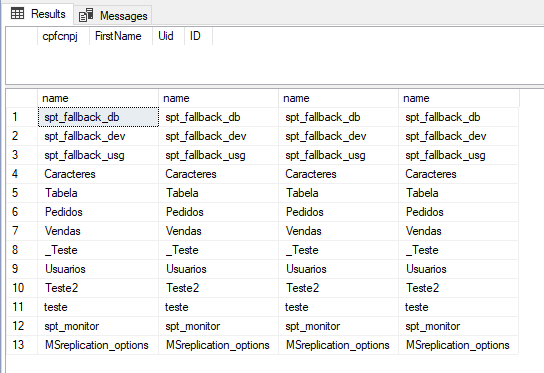Screen dimensions: 544x373
Task: Click the Results grid icon
Action: (x=17, y=14)
